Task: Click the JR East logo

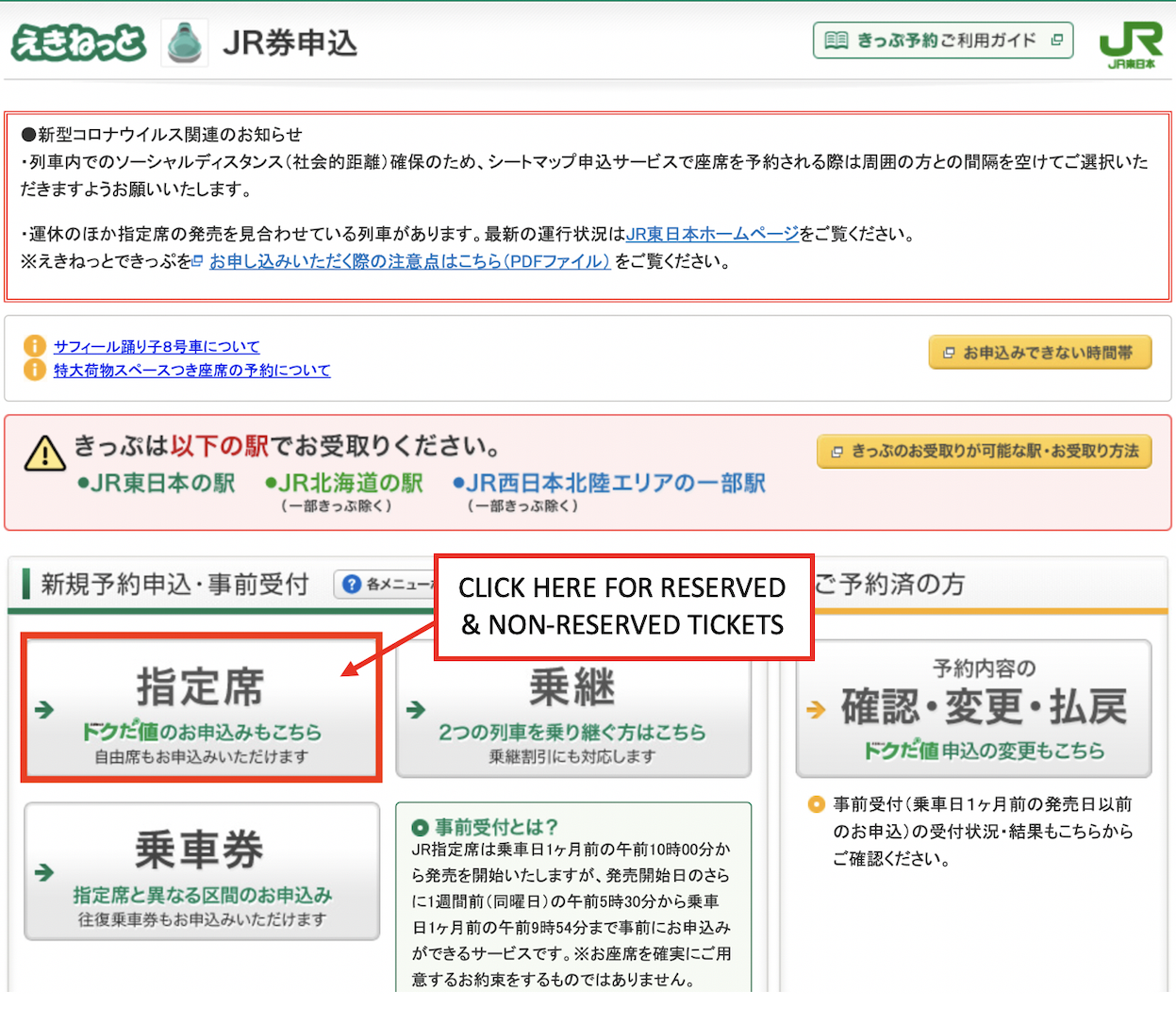Action: pos(1131,44)
